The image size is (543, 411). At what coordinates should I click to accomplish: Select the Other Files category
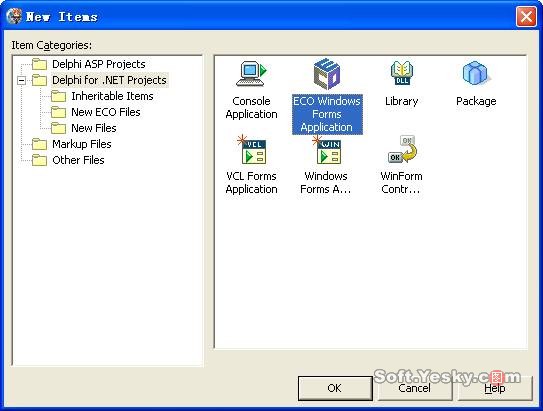tap(78, 160)
